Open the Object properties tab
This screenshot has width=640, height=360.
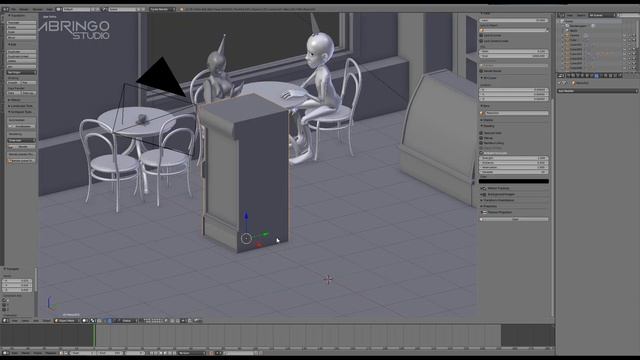coord(587,76)
